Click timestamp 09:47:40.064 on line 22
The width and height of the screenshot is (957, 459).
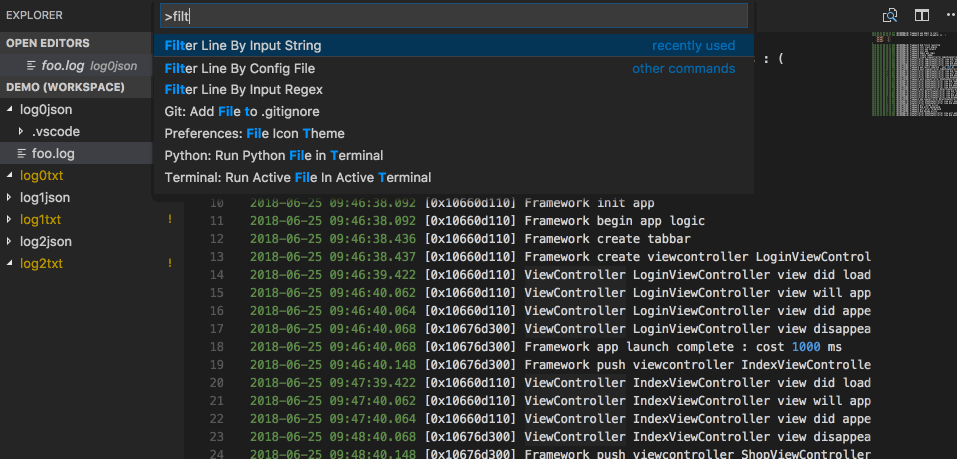pyautogui.click(x=373, y=419)
